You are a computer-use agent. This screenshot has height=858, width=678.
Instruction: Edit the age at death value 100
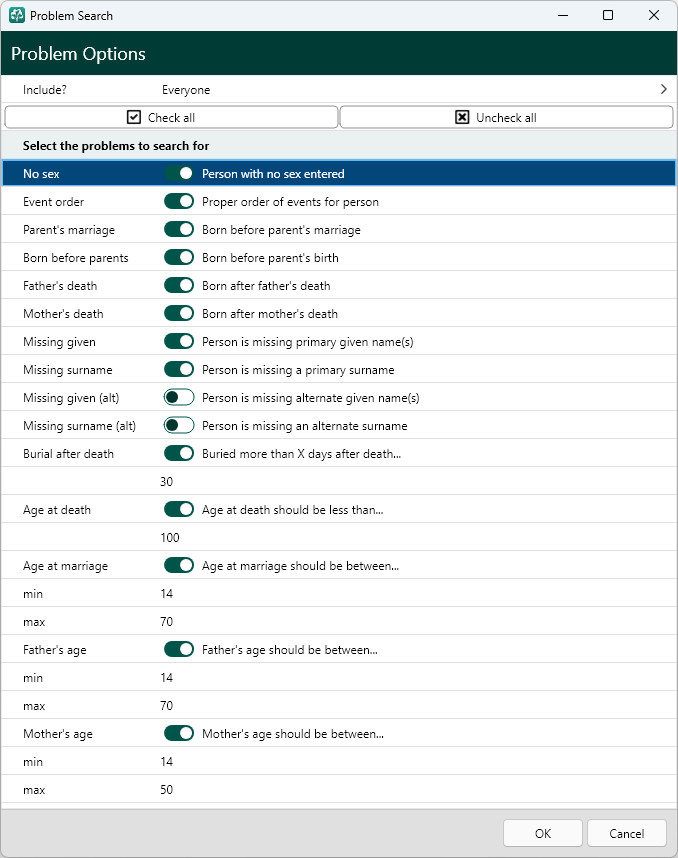tap(170, 537)
